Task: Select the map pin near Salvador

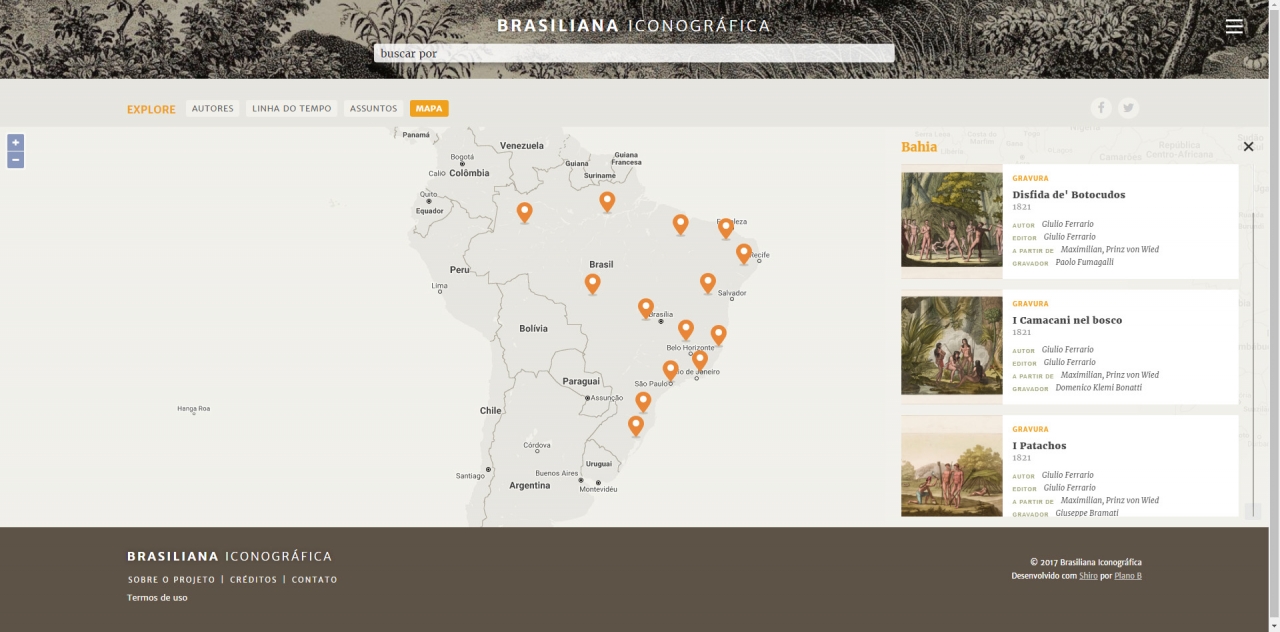Action: 708,282
